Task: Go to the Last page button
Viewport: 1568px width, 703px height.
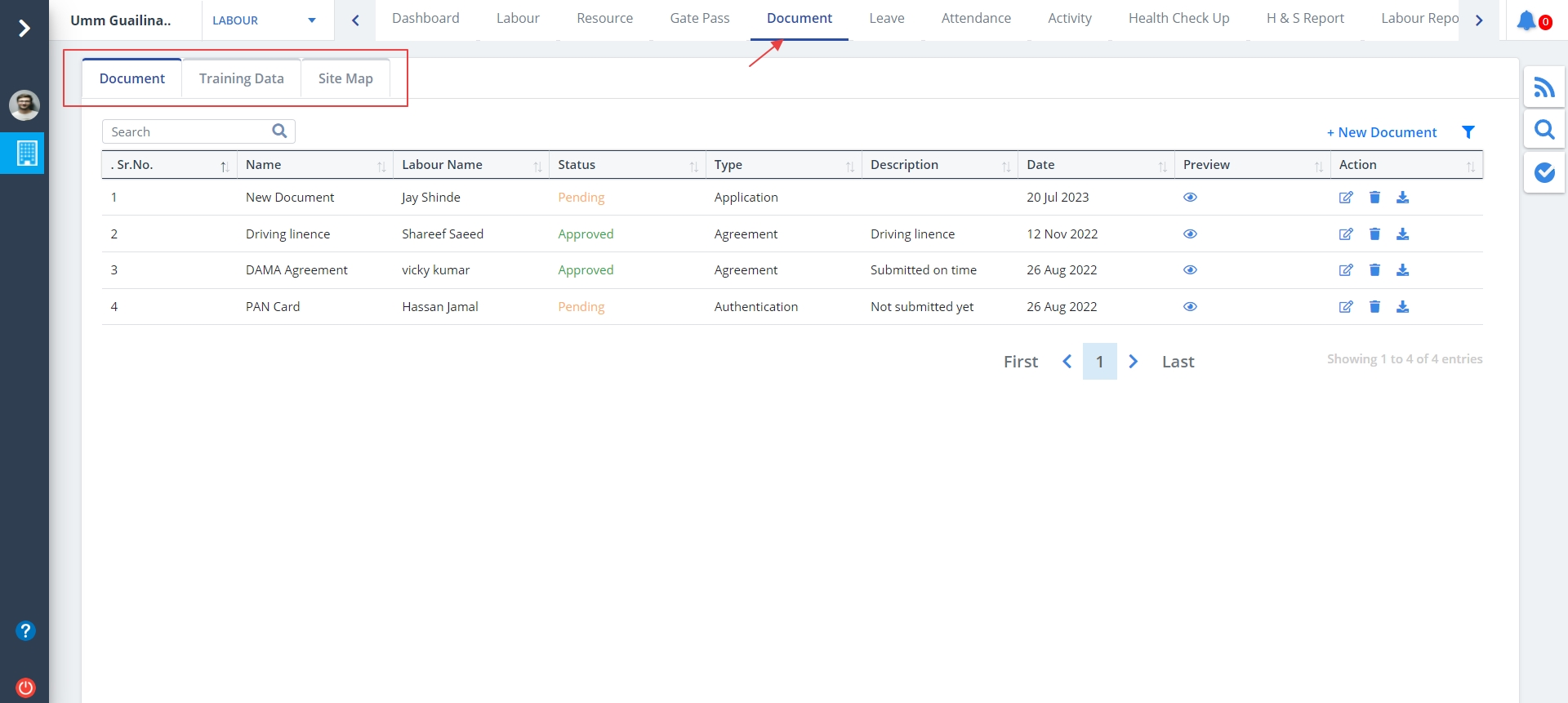Action: click(x=1177, y=362)
